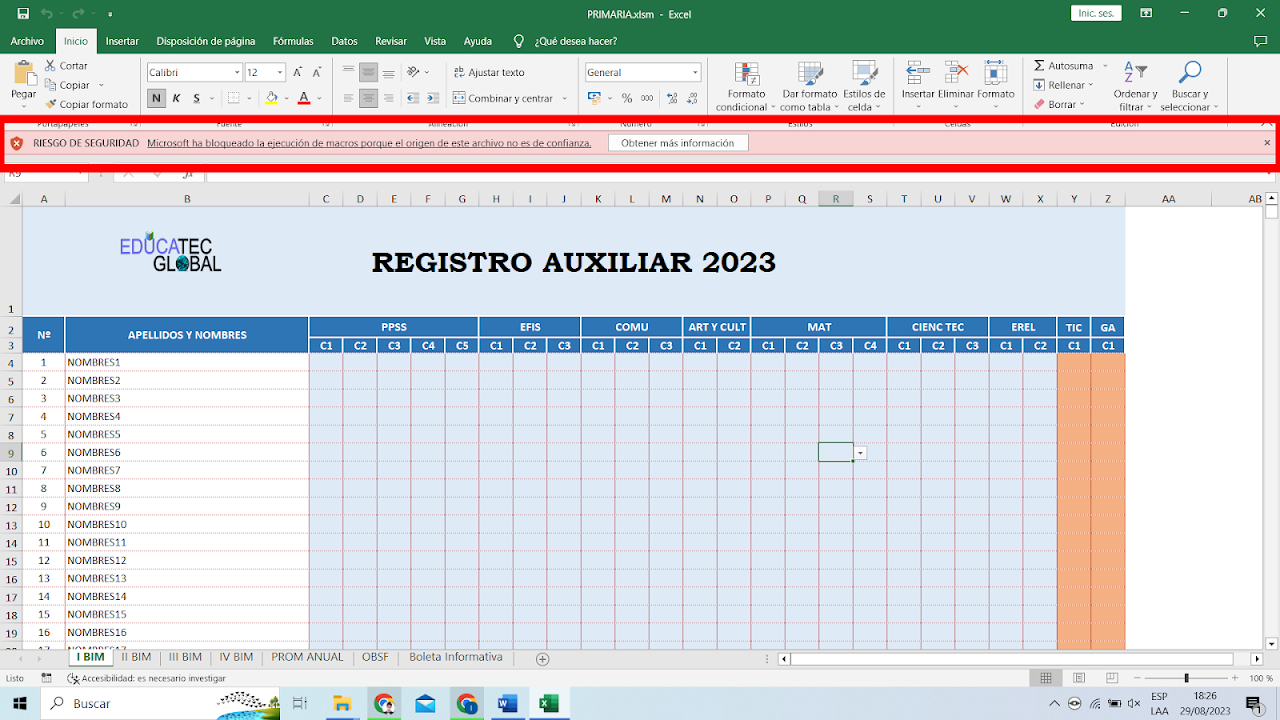
Task: Decrease indent icon
Action: coord(413,98)
